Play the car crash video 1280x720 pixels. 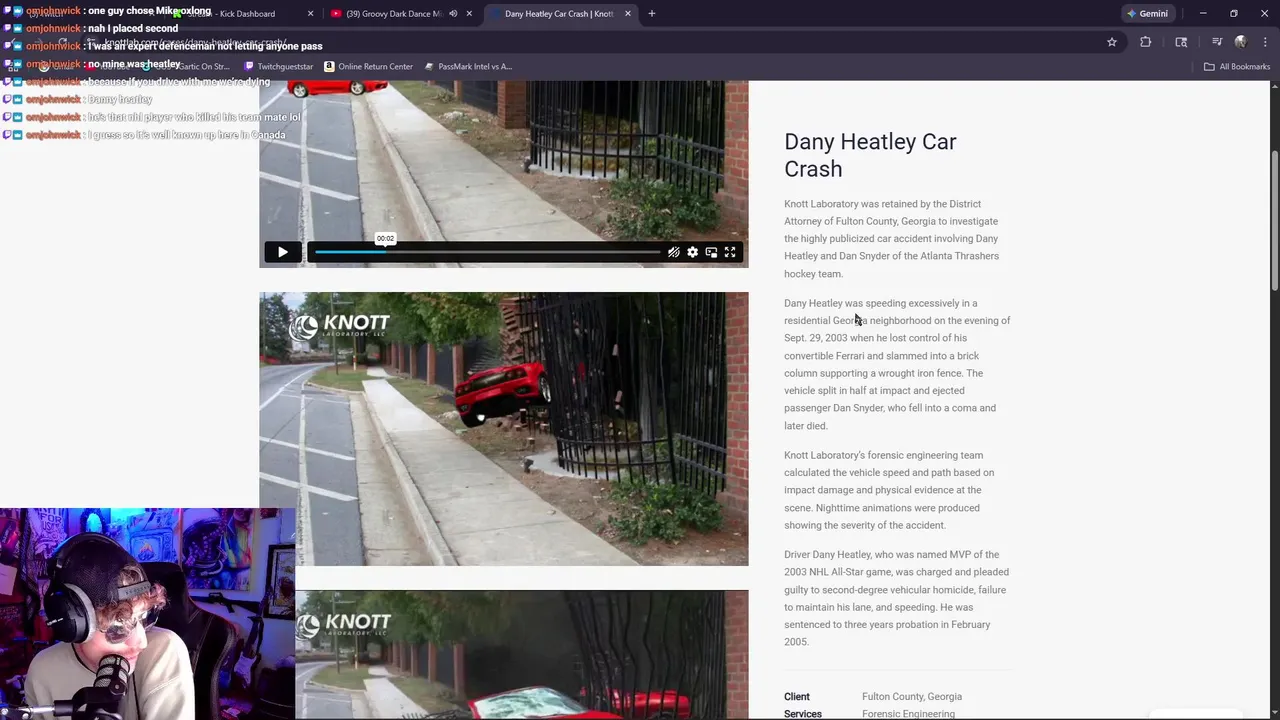point(282,253)
